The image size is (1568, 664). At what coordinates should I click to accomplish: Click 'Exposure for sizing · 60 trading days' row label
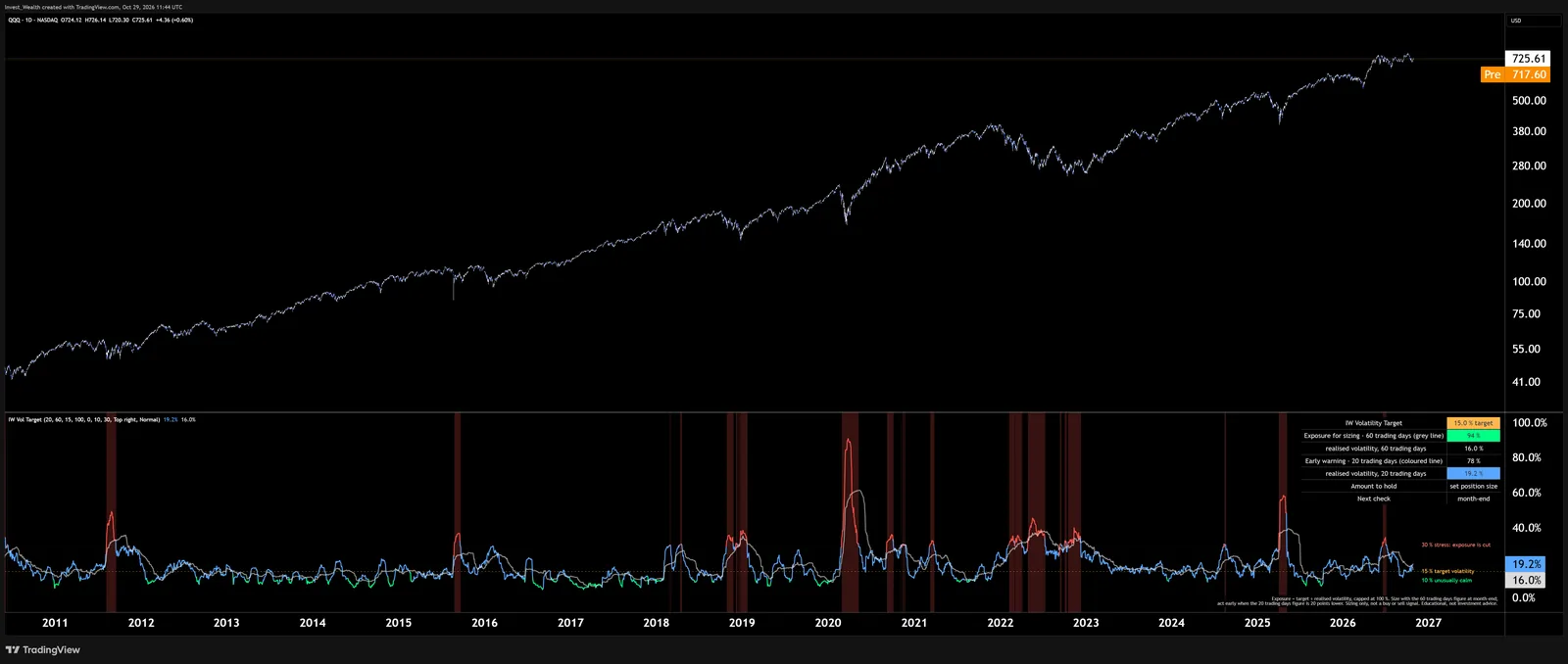point(1374,436)
